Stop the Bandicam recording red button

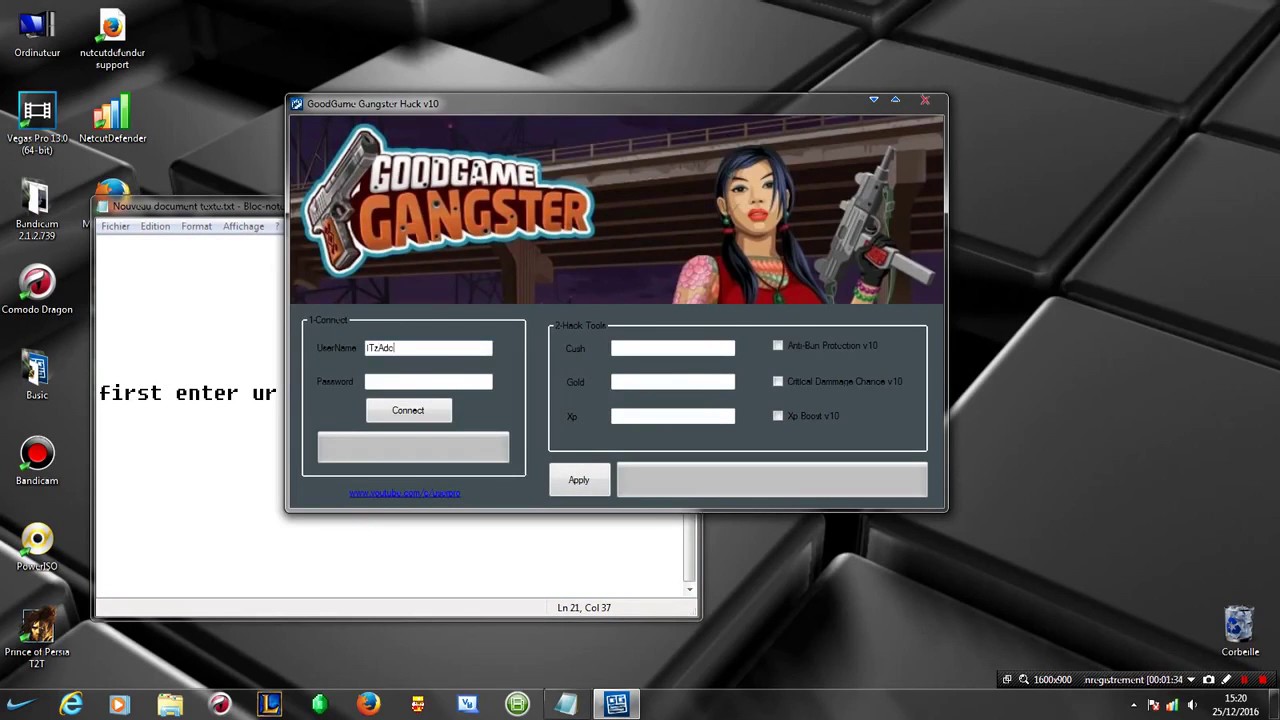point(1263,680)
